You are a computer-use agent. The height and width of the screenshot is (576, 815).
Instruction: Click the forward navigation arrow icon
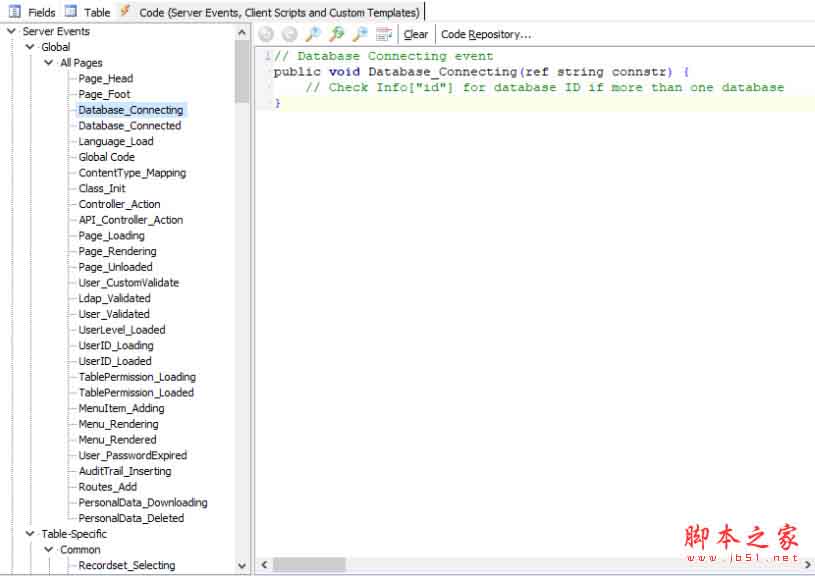coord(289,33)
